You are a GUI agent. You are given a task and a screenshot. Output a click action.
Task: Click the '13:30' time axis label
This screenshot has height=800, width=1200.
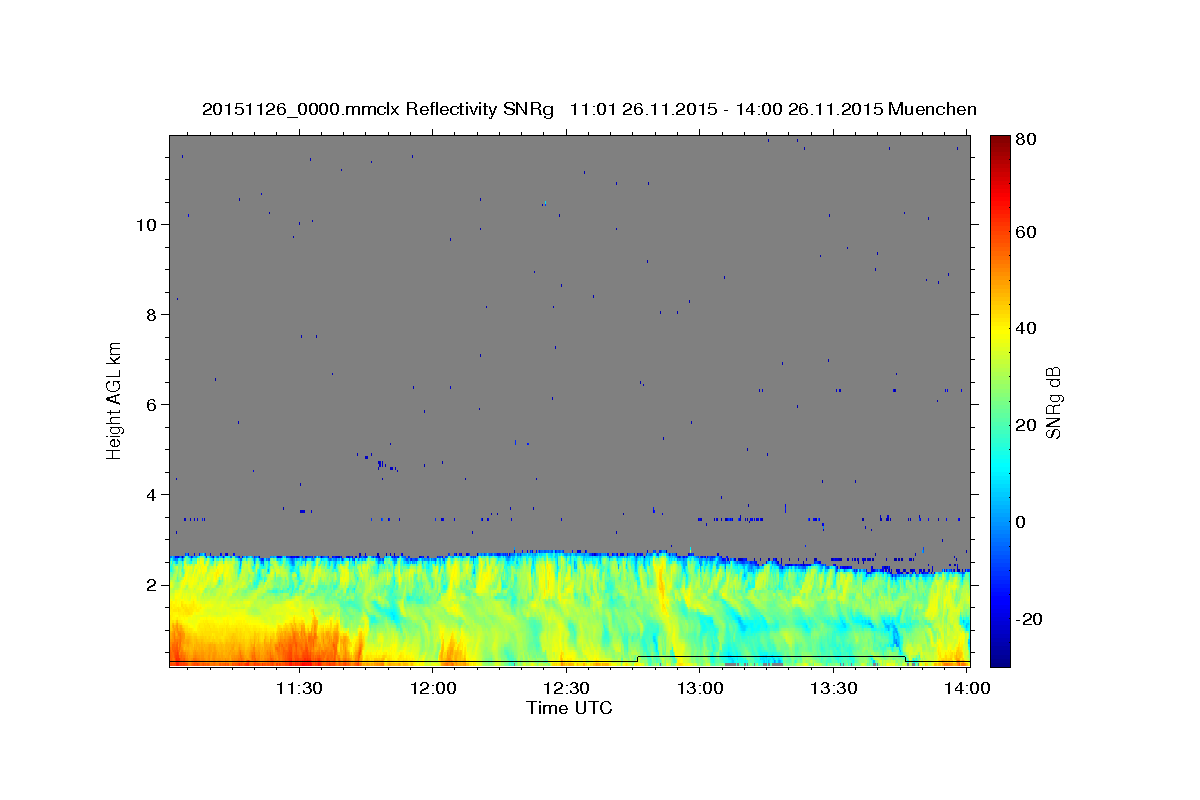pos(835,688)
